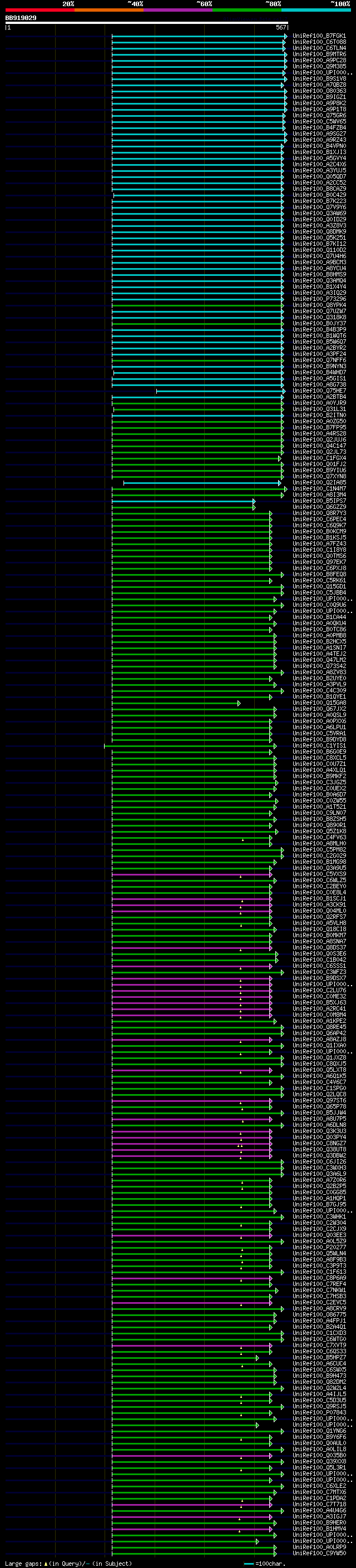Click the magenta bar for UniRef100_C7T718
This screenshot has width=356, height=1568.
pyautogui.click(x=192, y=1504)
